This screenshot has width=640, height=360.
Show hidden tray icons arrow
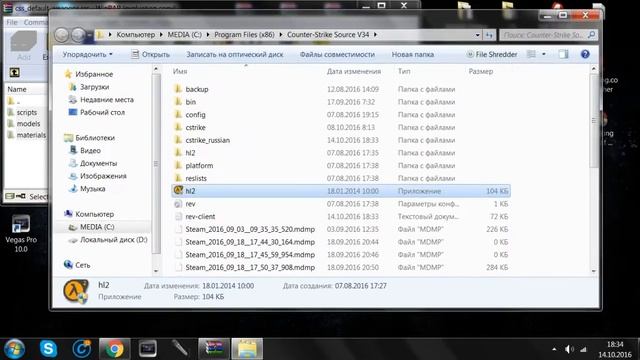pyautogui.click(x=554, y=349)
